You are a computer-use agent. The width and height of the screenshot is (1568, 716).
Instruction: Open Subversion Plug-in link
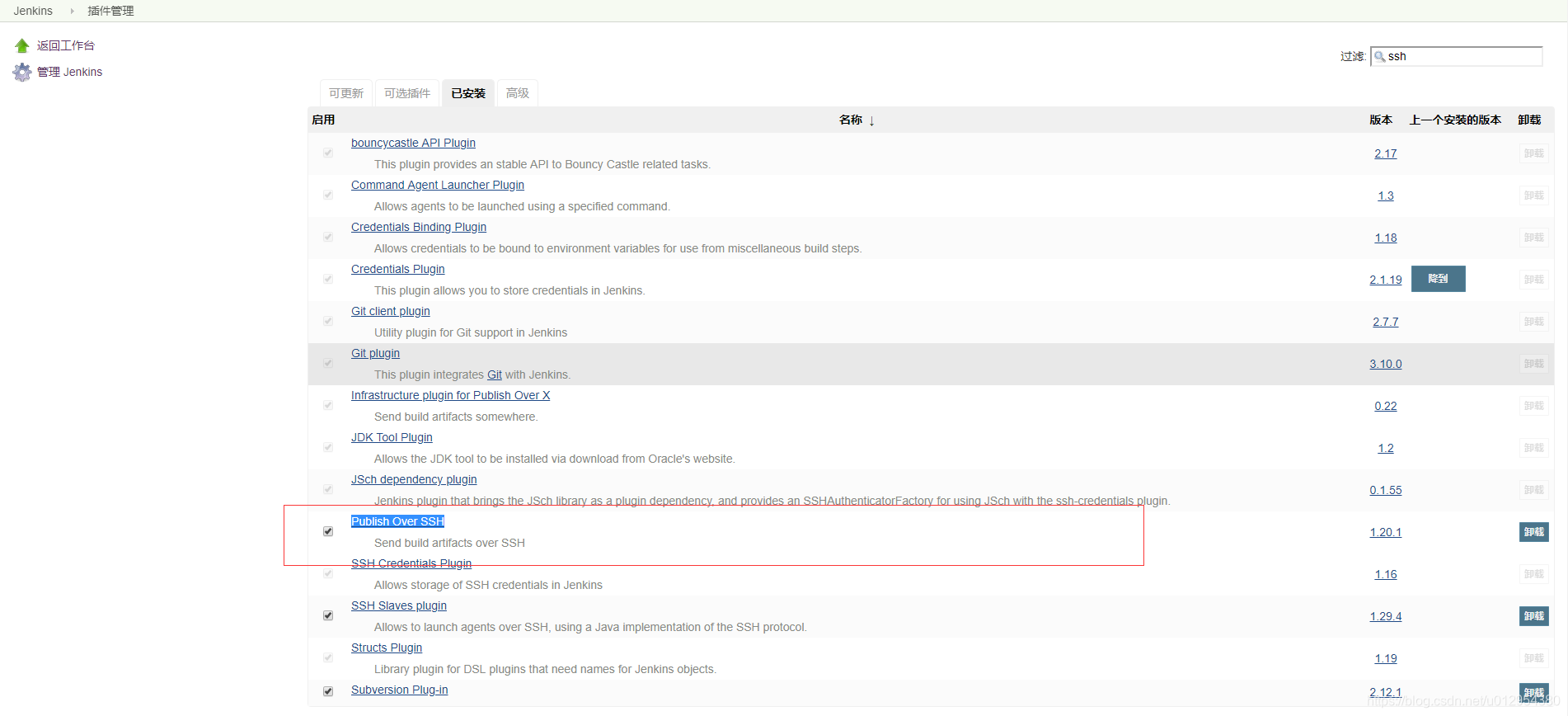(x=400, y=690)
